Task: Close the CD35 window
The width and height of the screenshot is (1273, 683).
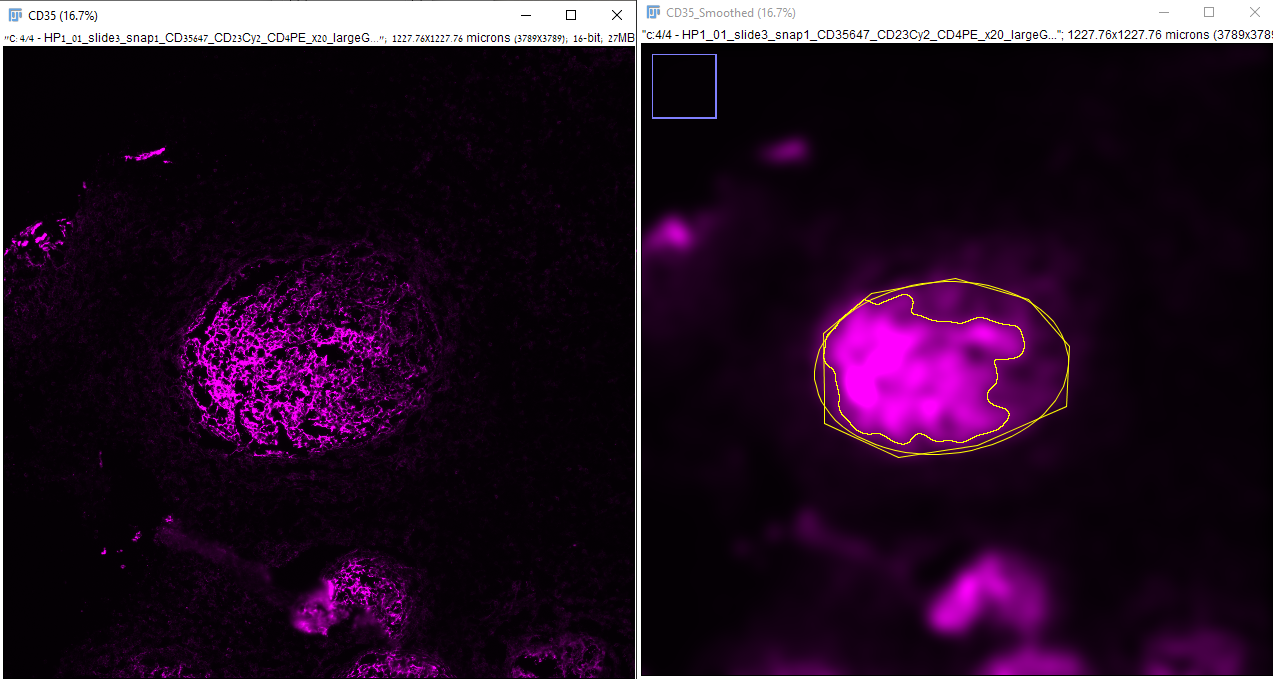Action: tap(617, 15)
